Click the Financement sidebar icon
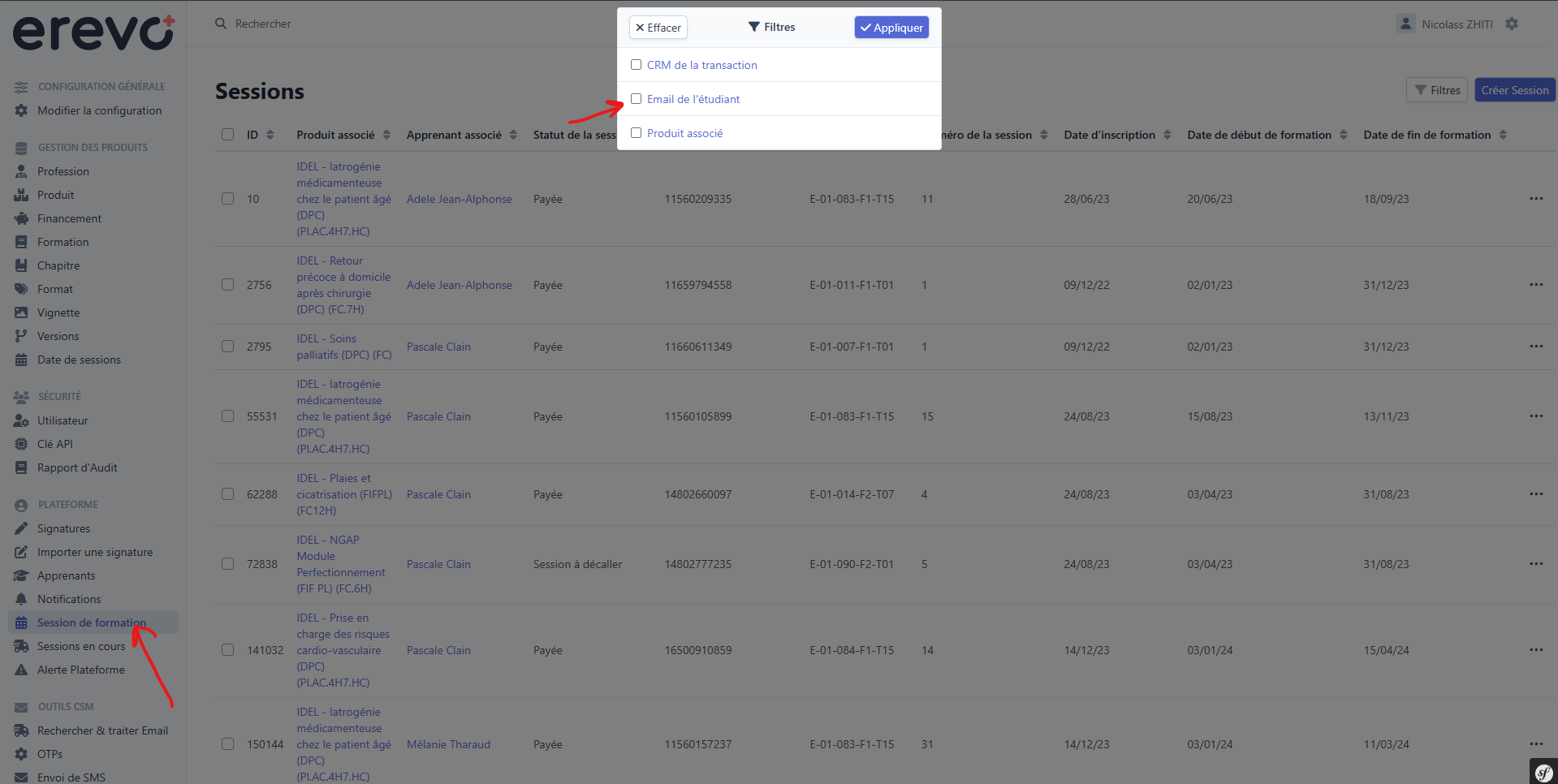This screenshot has width=1558, height=784. (x=21, y=218)
